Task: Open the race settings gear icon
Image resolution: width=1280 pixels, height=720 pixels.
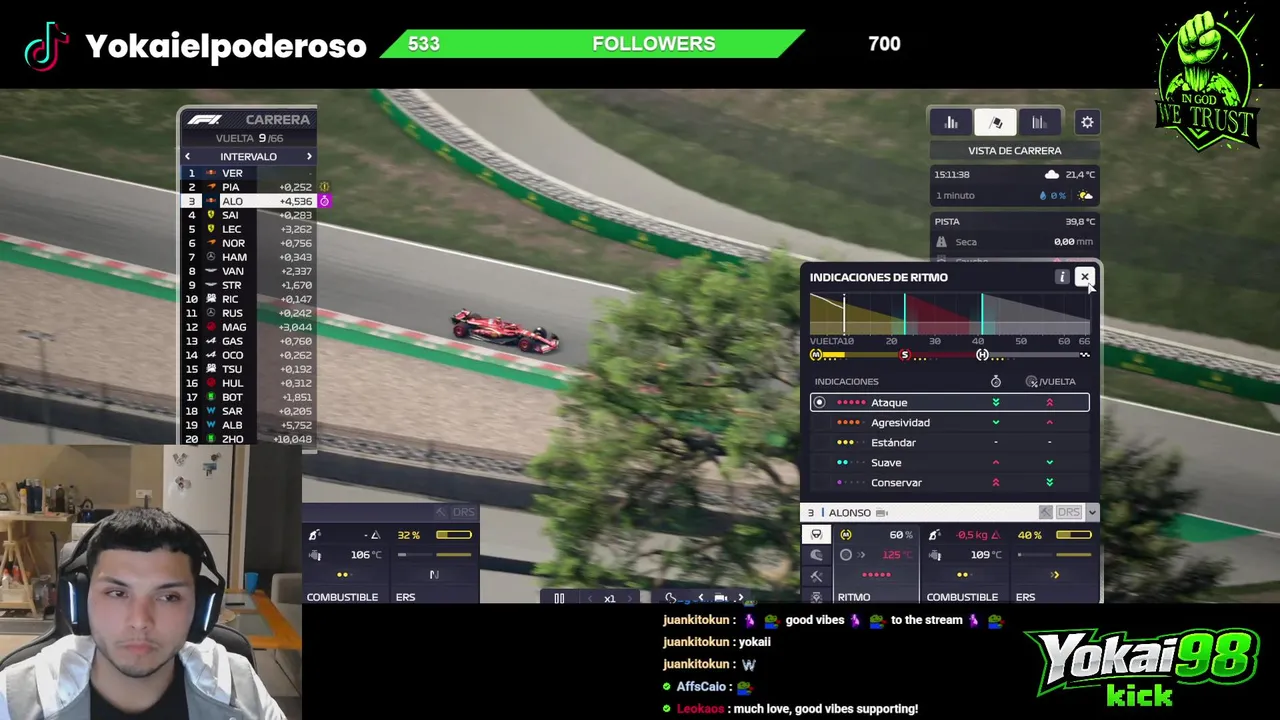Action: click(1087, 122)
